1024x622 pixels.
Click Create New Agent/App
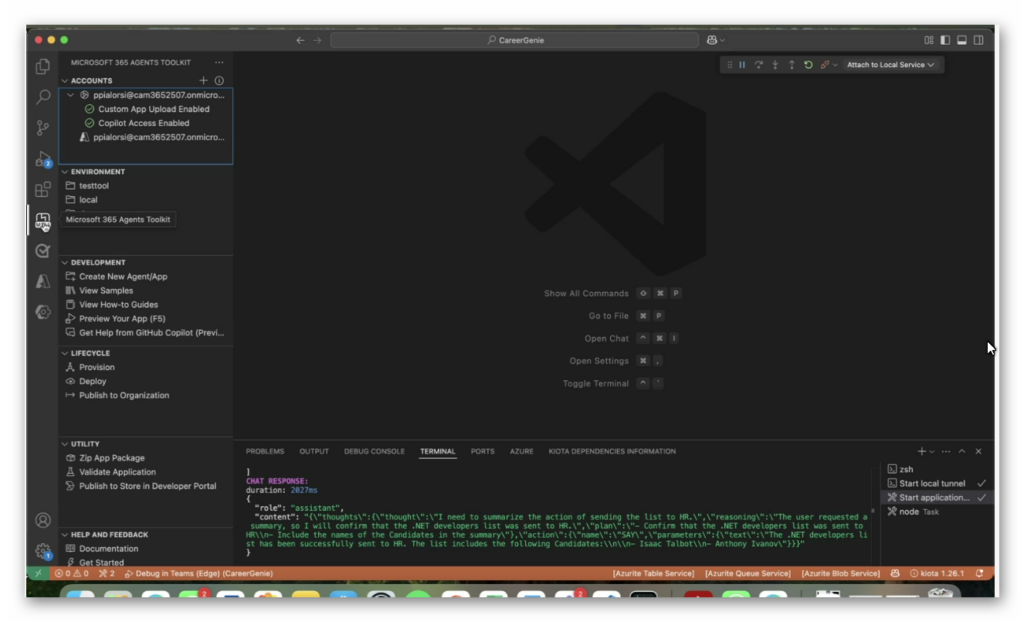[x=123, y=276]
